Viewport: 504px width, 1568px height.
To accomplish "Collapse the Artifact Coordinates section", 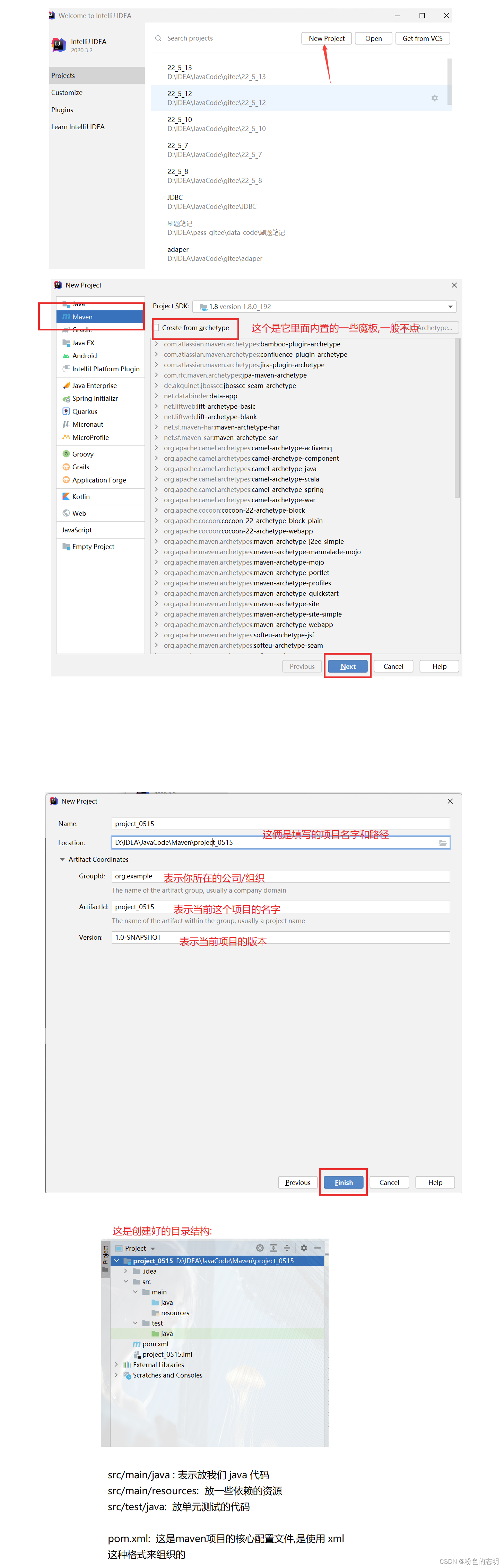I will 62,859.
